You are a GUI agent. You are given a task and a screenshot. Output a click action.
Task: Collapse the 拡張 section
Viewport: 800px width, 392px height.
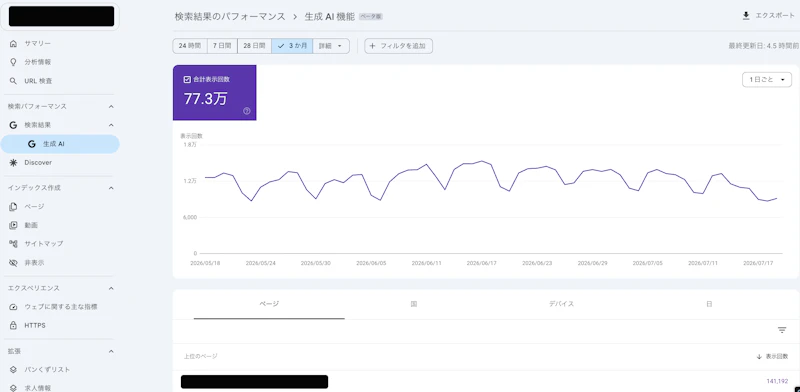[111, 351]
